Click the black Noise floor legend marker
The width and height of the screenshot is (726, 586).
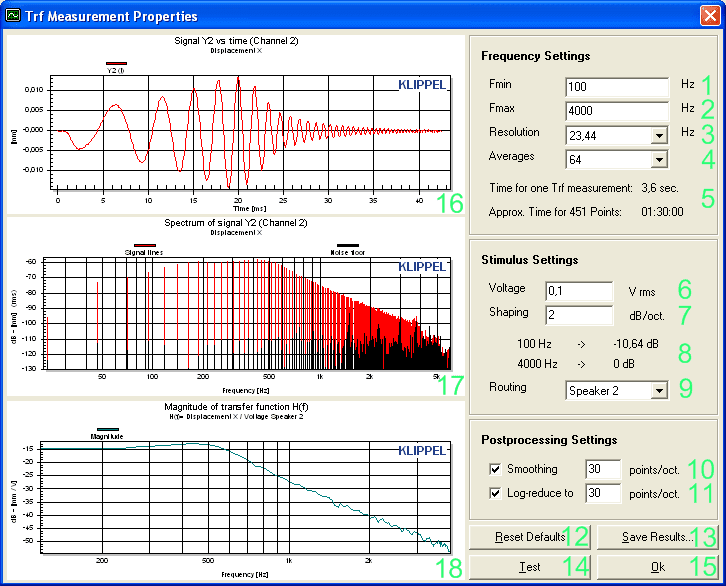click(x=348, y=245)
